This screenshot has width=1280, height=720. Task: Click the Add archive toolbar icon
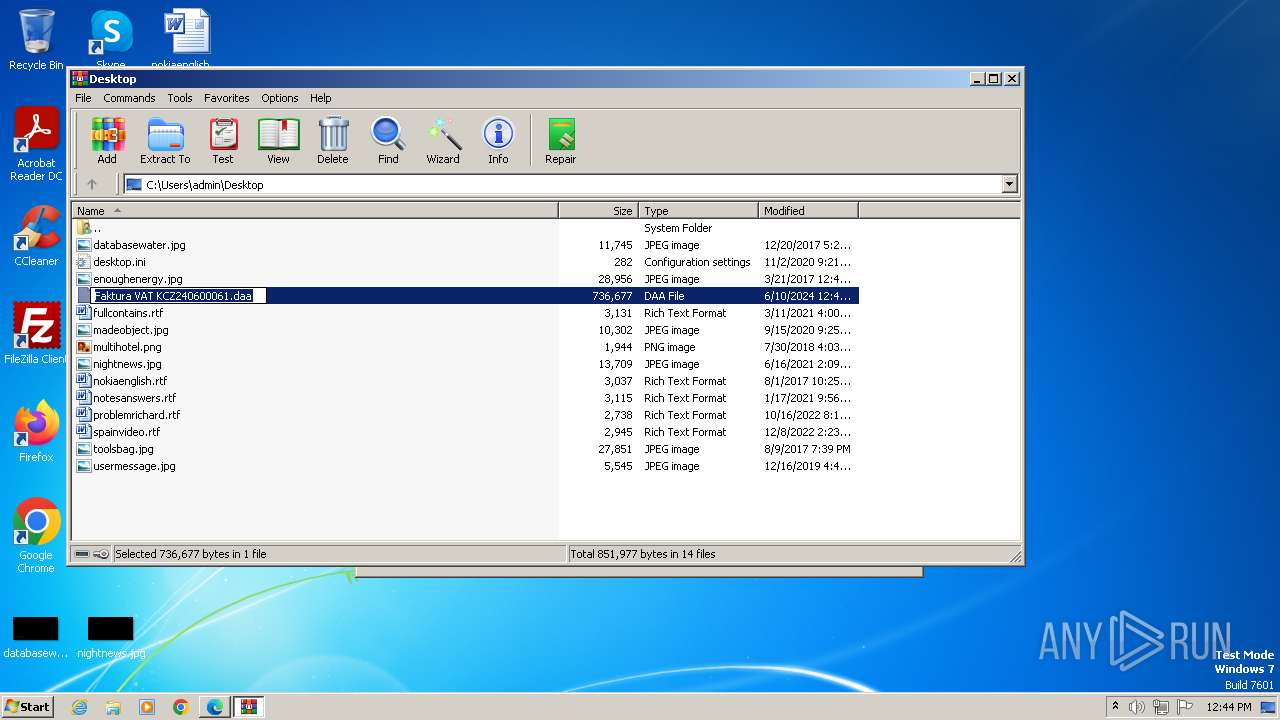107,140
